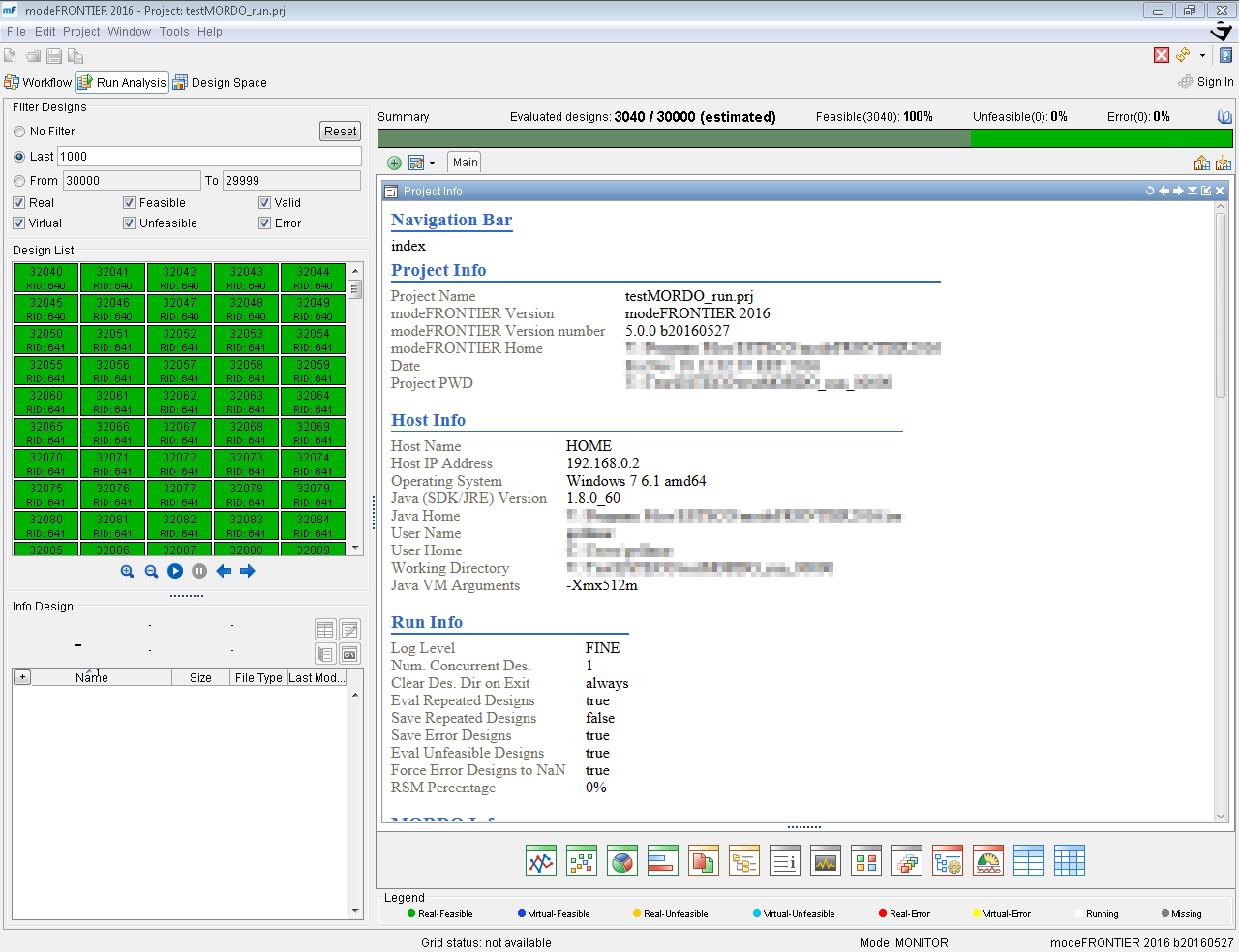Open the stacked colored windows tool

pos(907,860)
